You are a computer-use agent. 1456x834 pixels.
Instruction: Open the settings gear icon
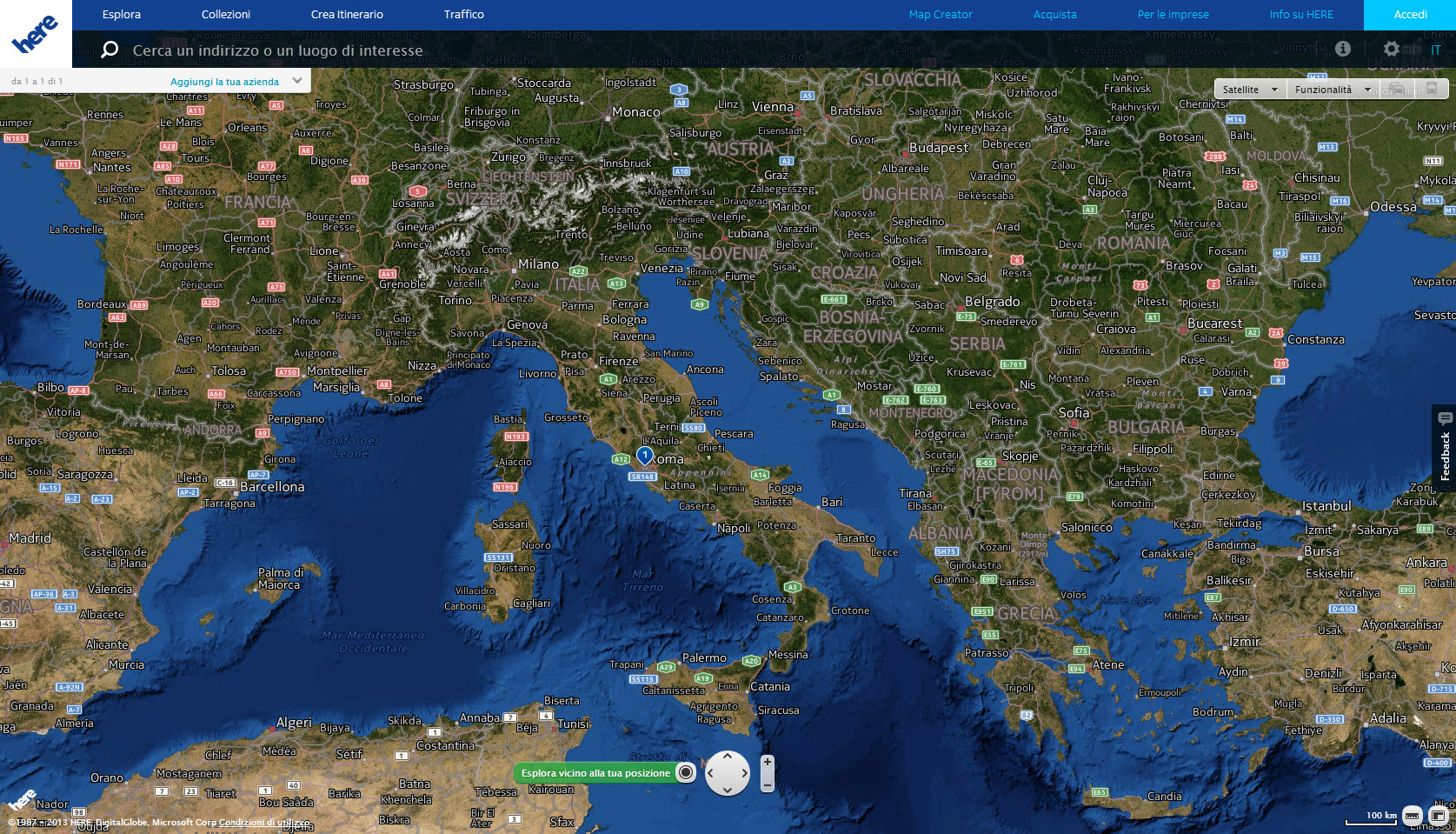pos(1392,49)
